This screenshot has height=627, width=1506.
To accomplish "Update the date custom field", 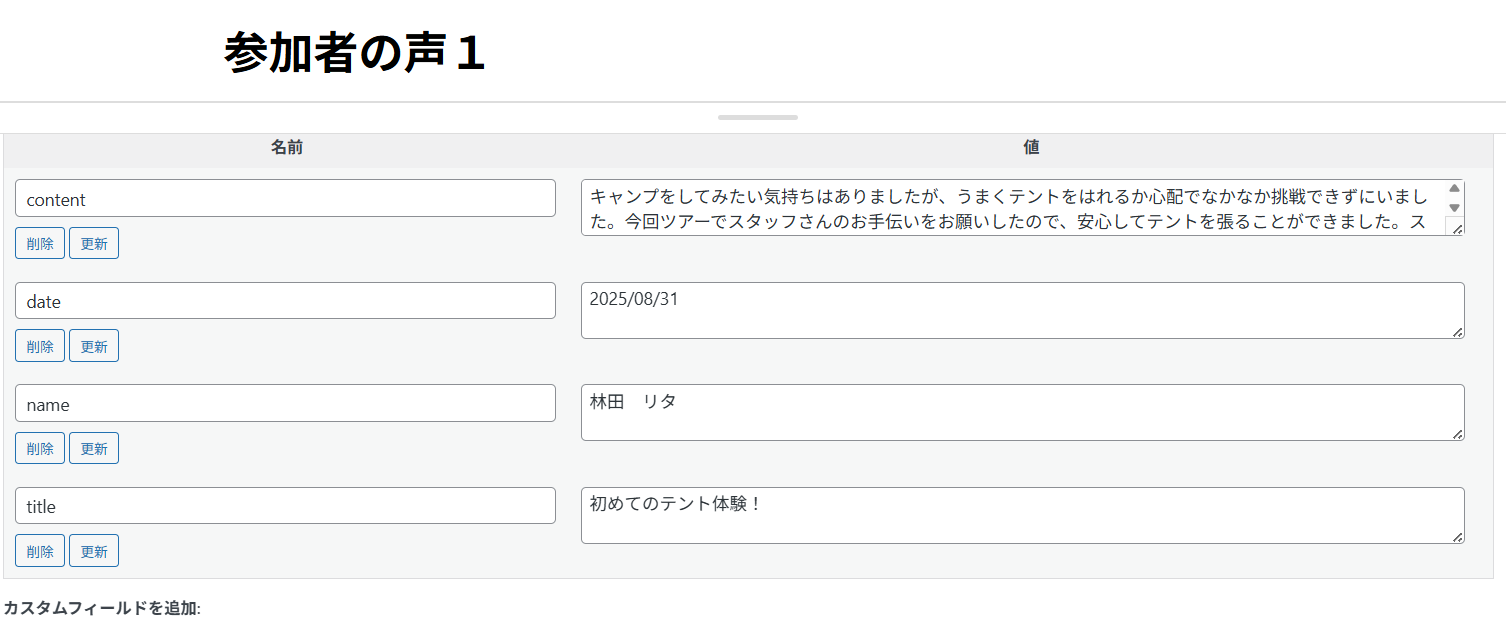I will (94, 346).
